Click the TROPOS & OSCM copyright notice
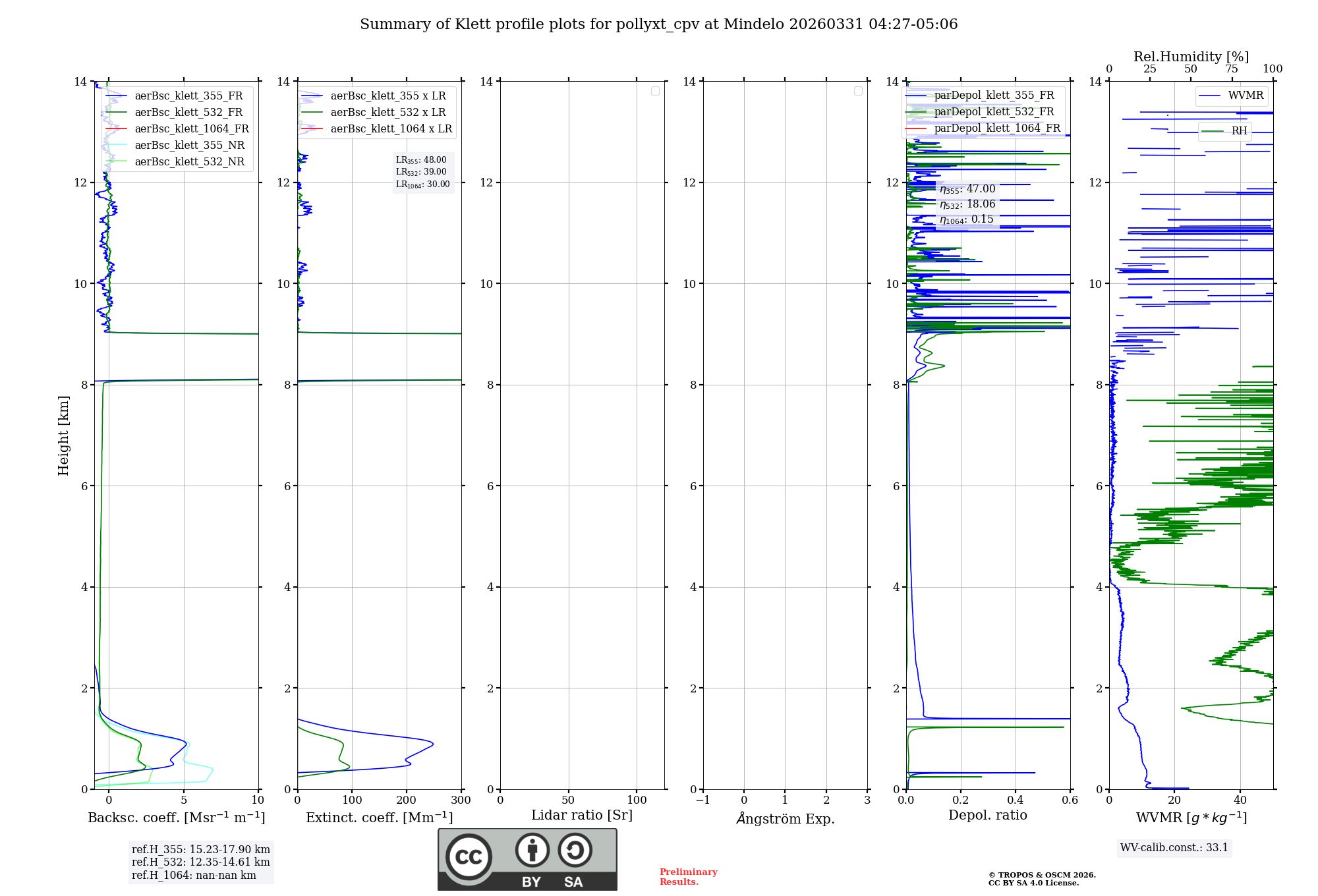The width and height of the screenshot is (1318, 896). (1041, 879)
